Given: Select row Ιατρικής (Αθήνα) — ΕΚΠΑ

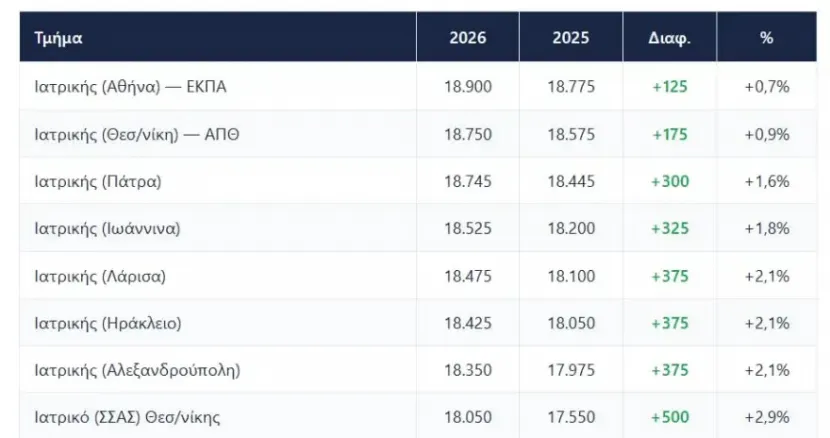Looking at the screenshot, I should (x=418, y=86).
